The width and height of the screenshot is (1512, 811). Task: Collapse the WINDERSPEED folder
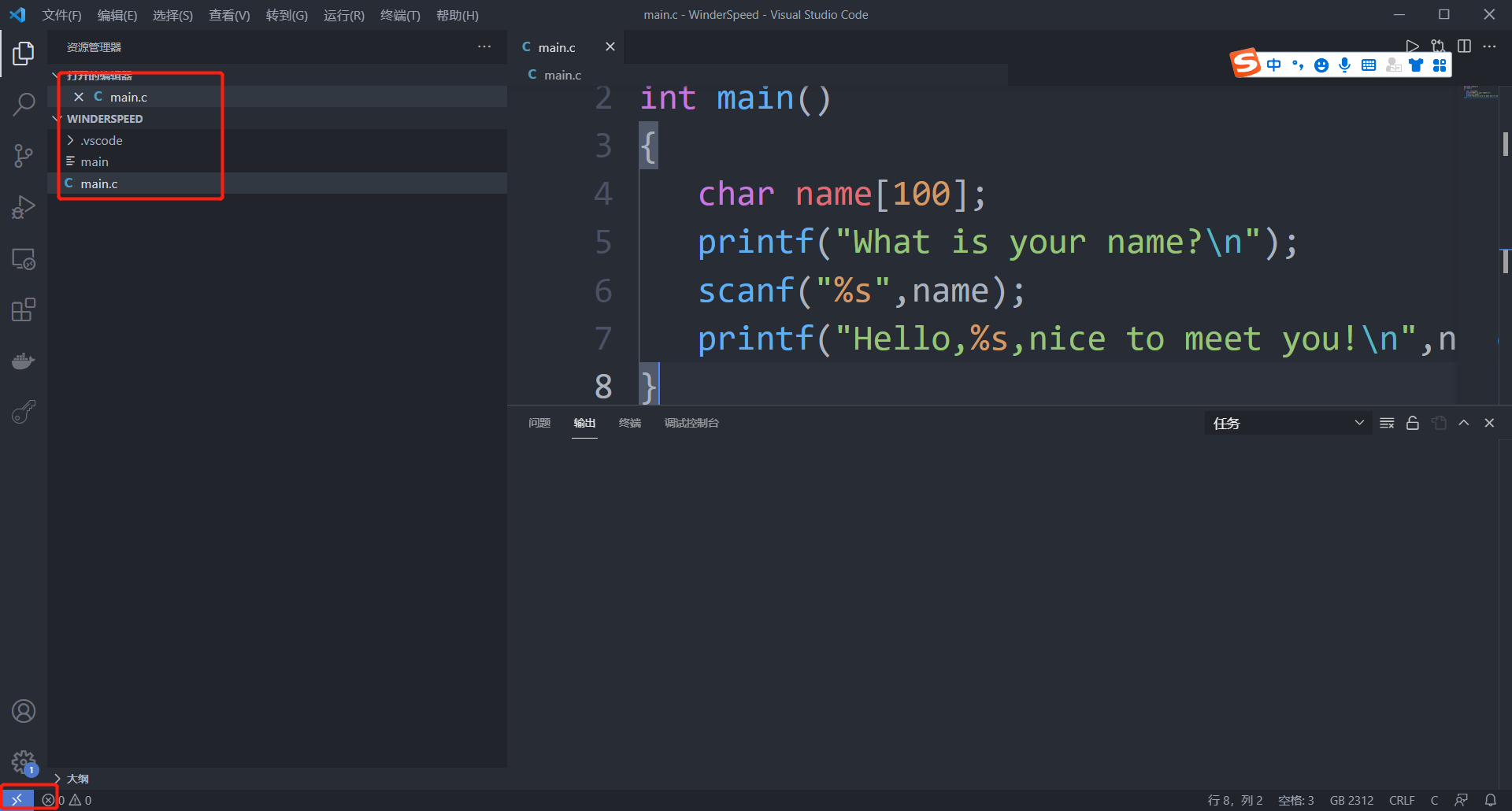point(56,118)
